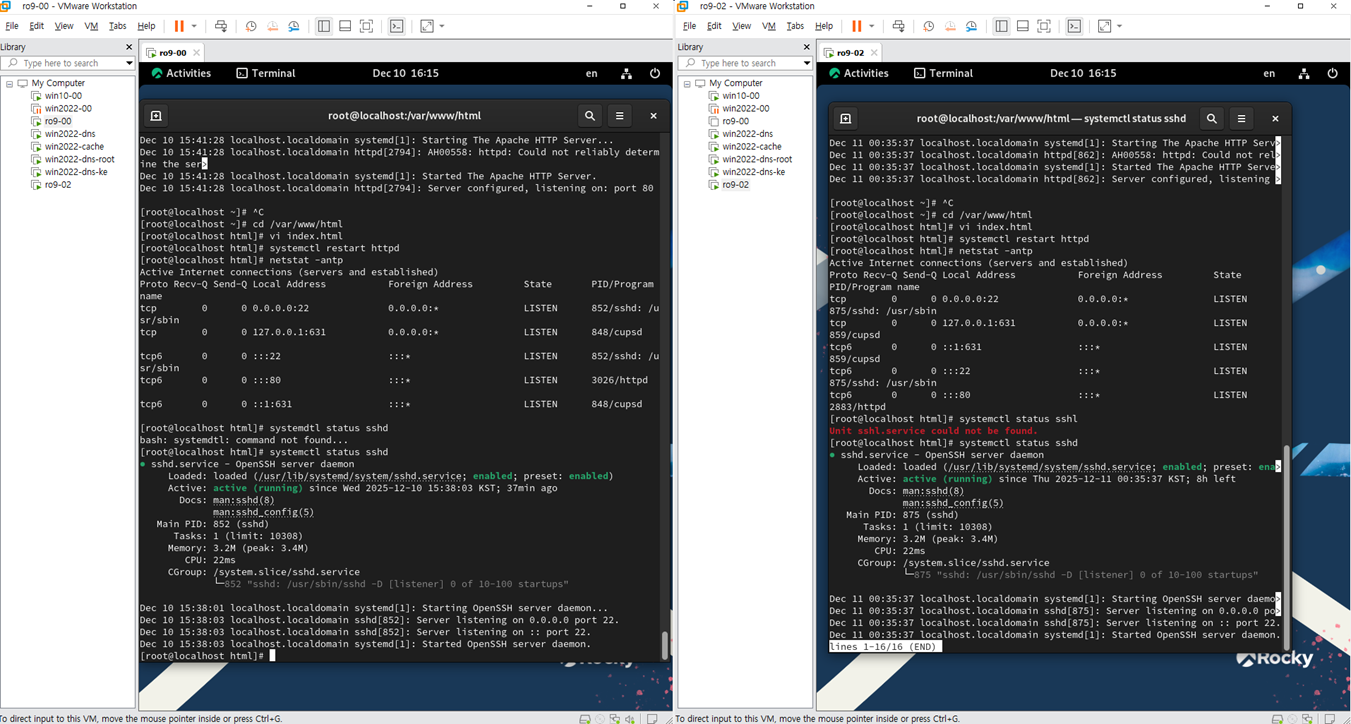Collapse My Computer tree in ro9-00 window

tap(9, 83)
